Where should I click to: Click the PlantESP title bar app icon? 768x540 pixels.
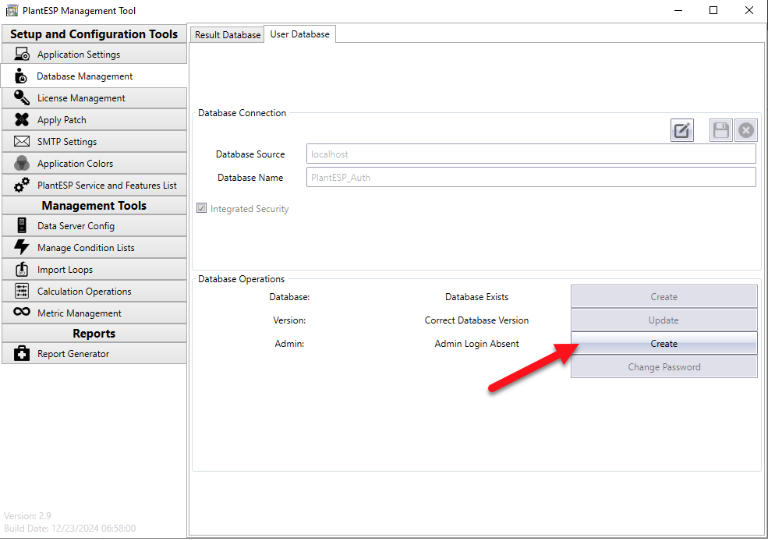[11, 10]
